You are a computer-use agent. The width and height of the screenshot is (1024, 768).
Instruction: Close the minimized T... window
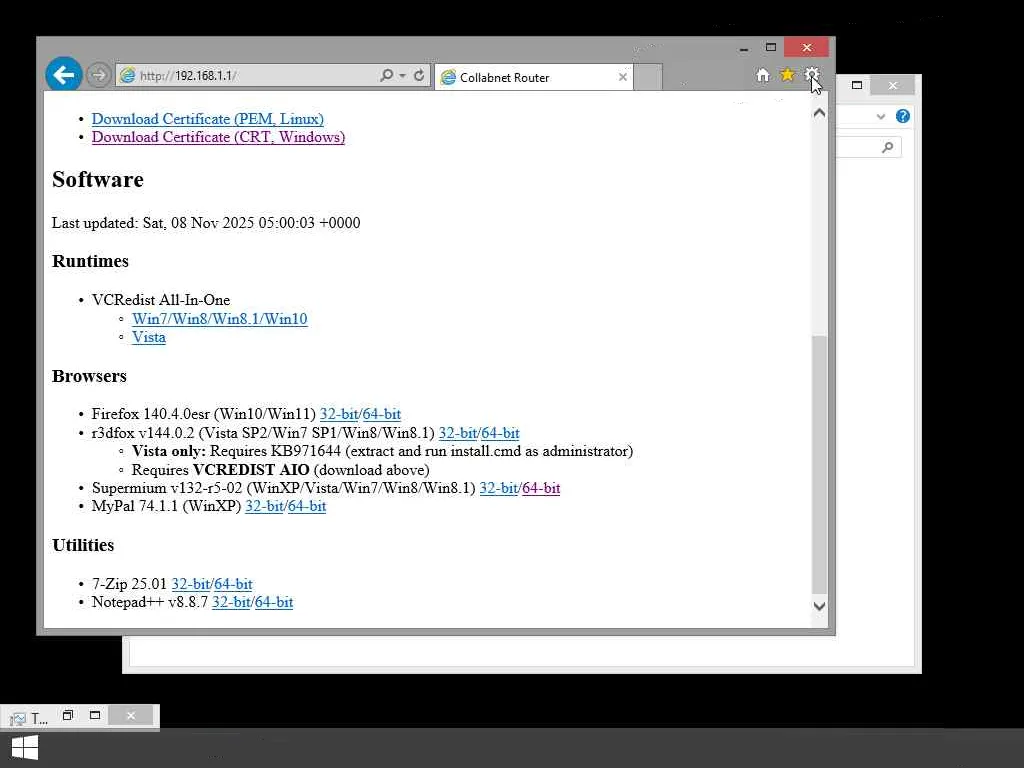click(131, 716)
